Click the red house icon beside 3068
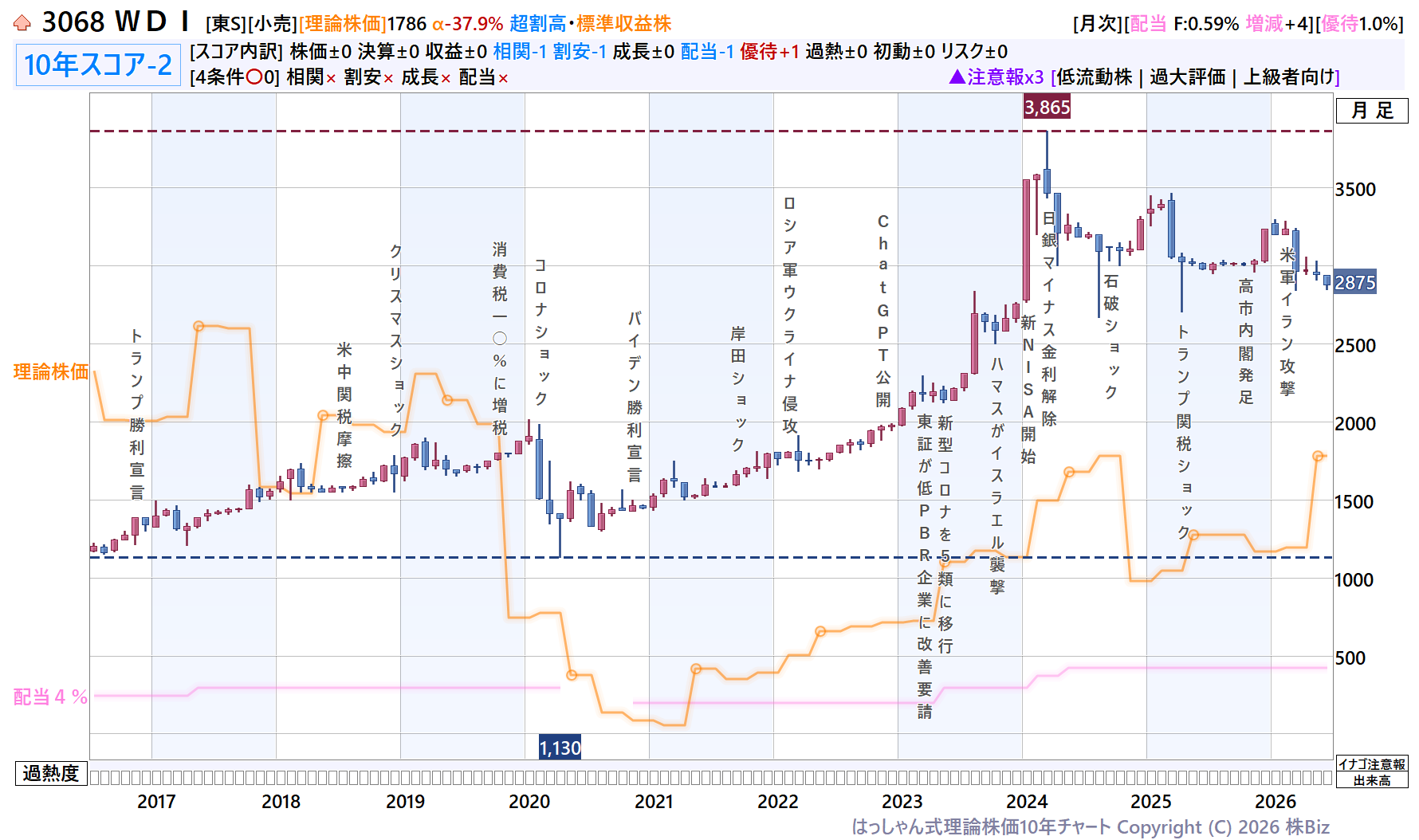1419x840 pixels. click(22, 23)
